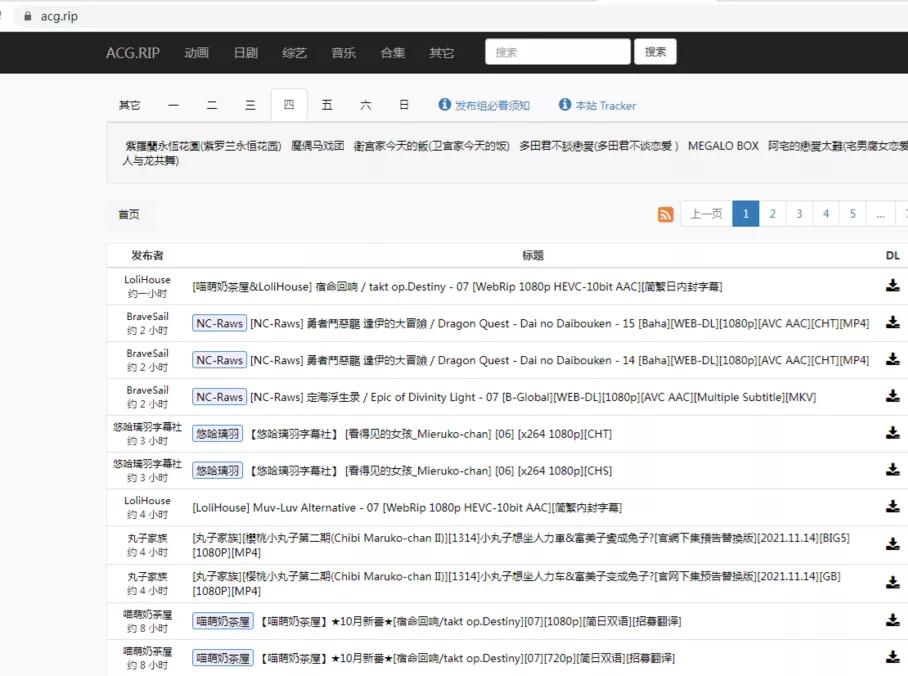Switch to the 日 weekday tab

(403, 104)
